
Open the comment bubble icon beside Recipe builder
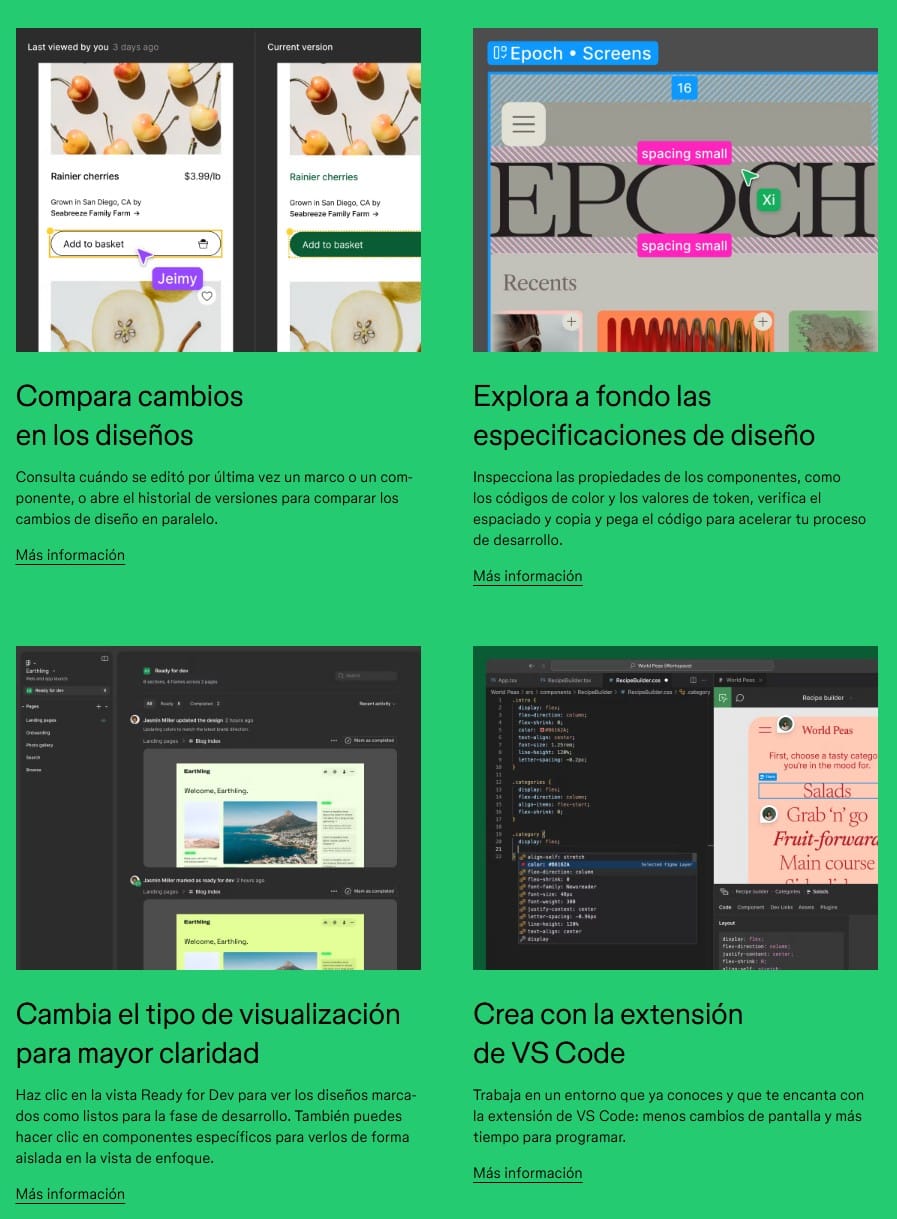pos(741,697)
